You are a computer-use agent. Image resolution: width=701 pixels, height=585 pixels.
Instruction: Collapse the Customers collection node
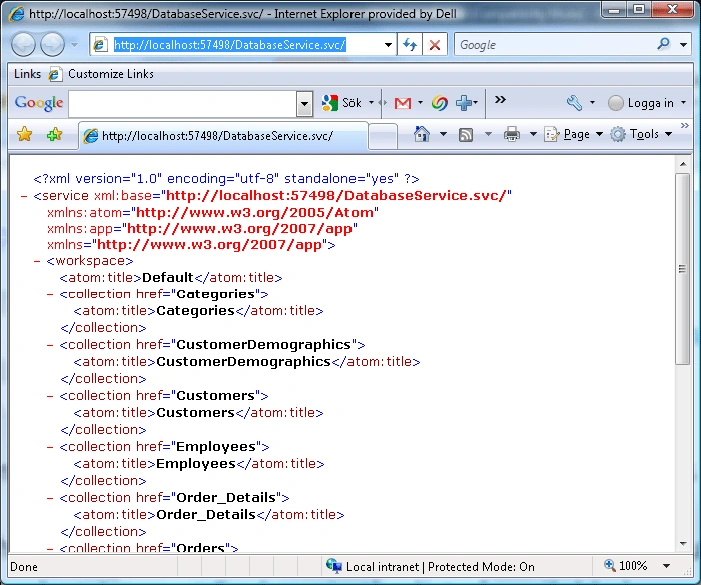50,396
